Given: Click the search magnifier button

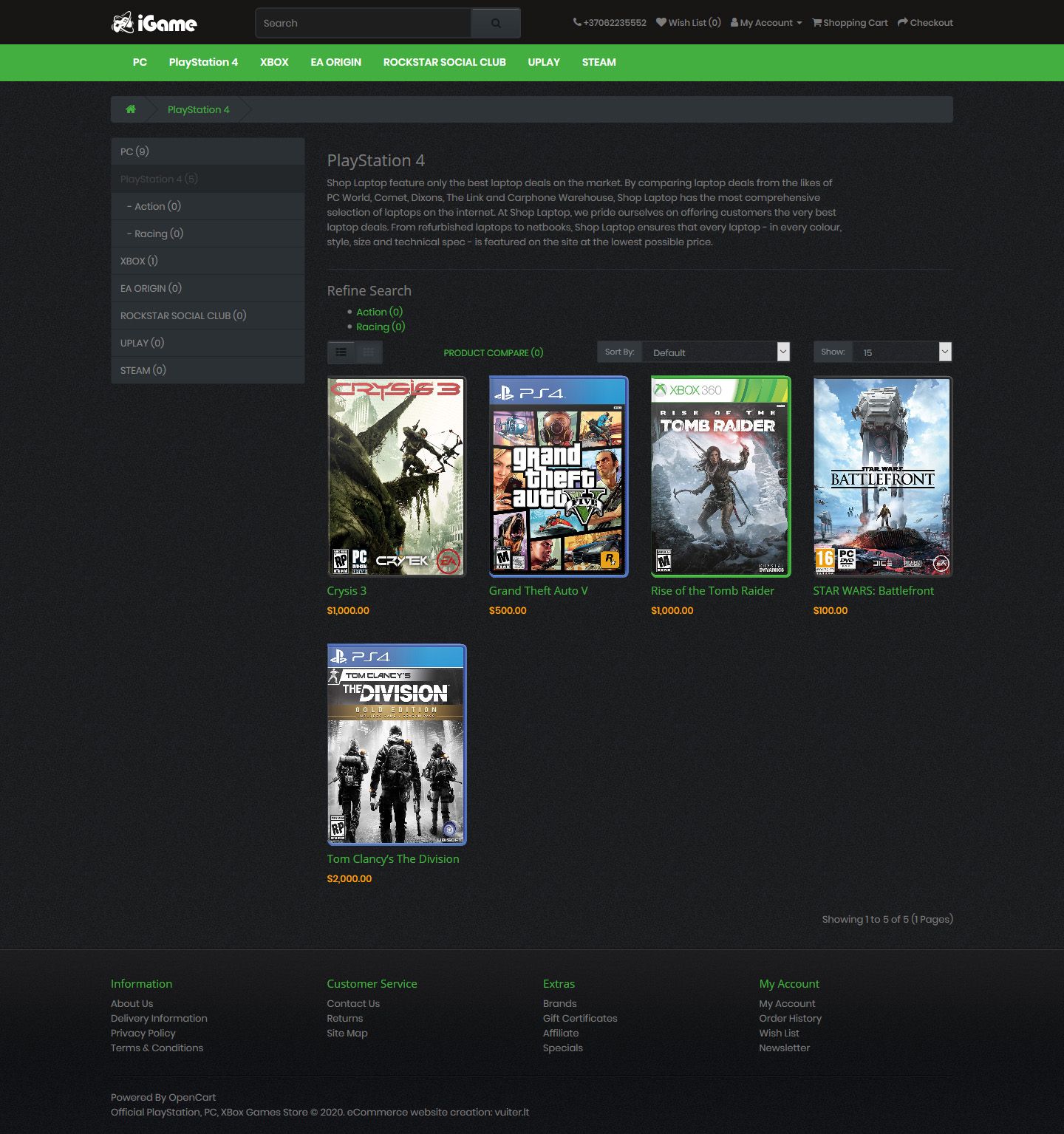Looking at the screenshot, I should (496, 23).
